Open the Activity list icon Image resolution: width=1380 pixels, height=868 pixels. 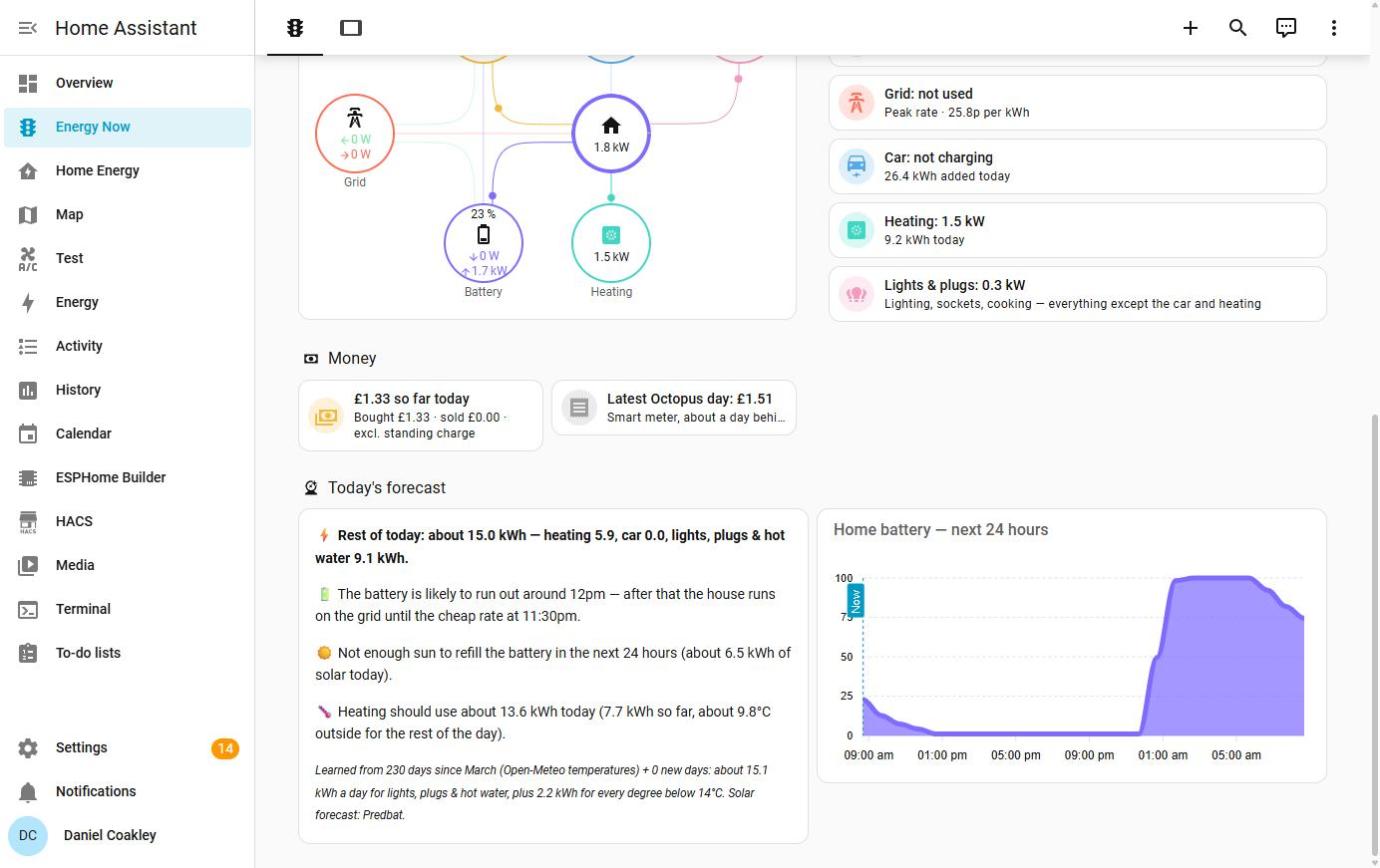(28, 346)
